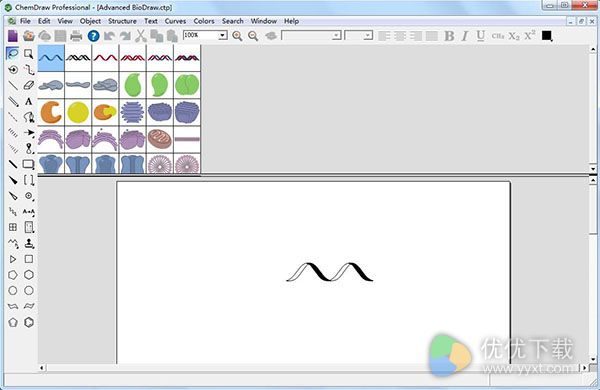Toggle Superscript X2 formatting

[x=530, y=35]
